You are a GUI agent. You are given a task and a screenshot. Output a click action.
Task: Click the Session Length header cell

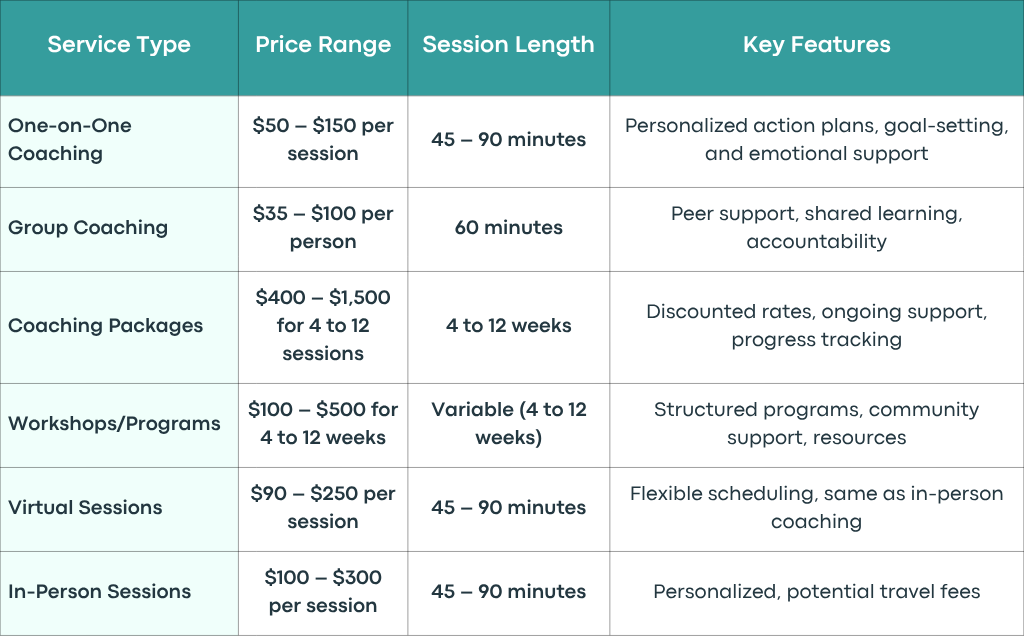[x=509, y=44]
